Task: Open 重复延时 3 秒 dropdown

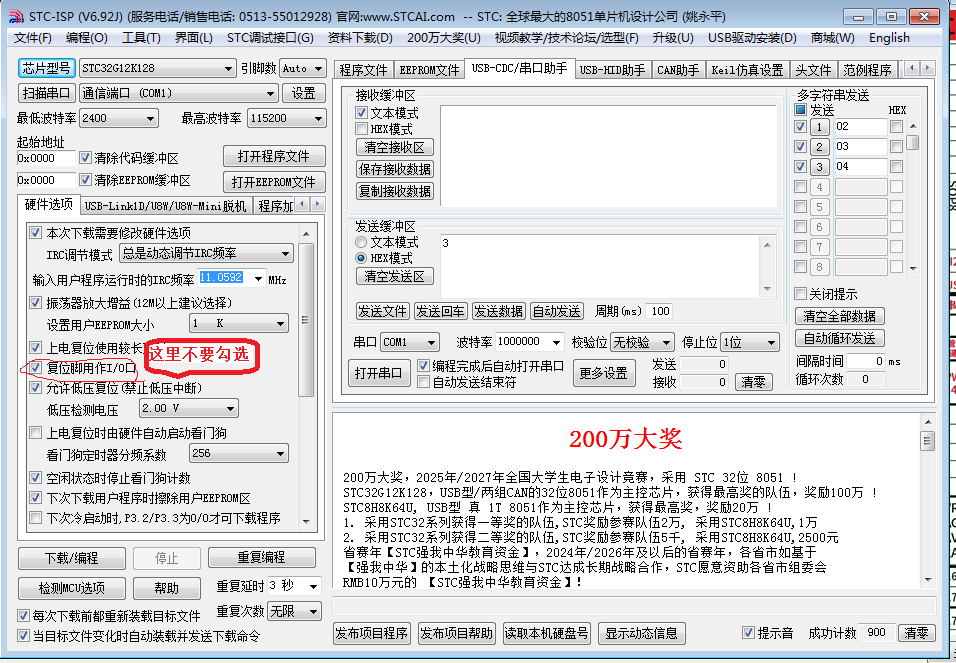Action: tap(293, 586)
